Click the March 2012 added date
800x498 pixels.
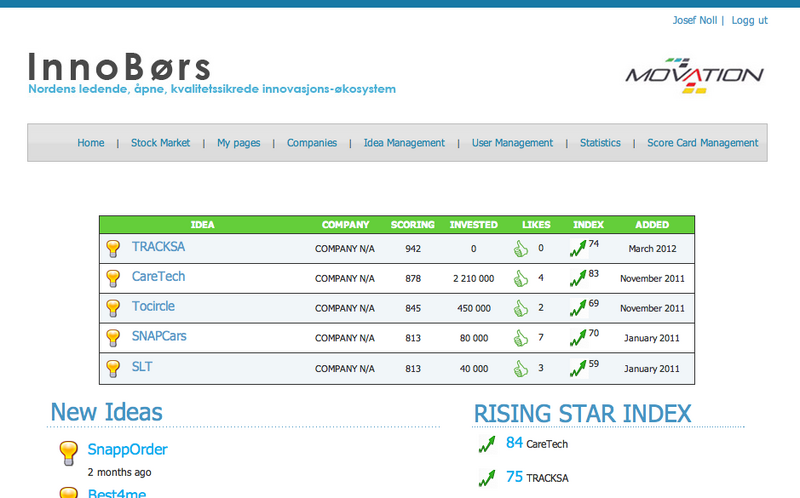653,249
